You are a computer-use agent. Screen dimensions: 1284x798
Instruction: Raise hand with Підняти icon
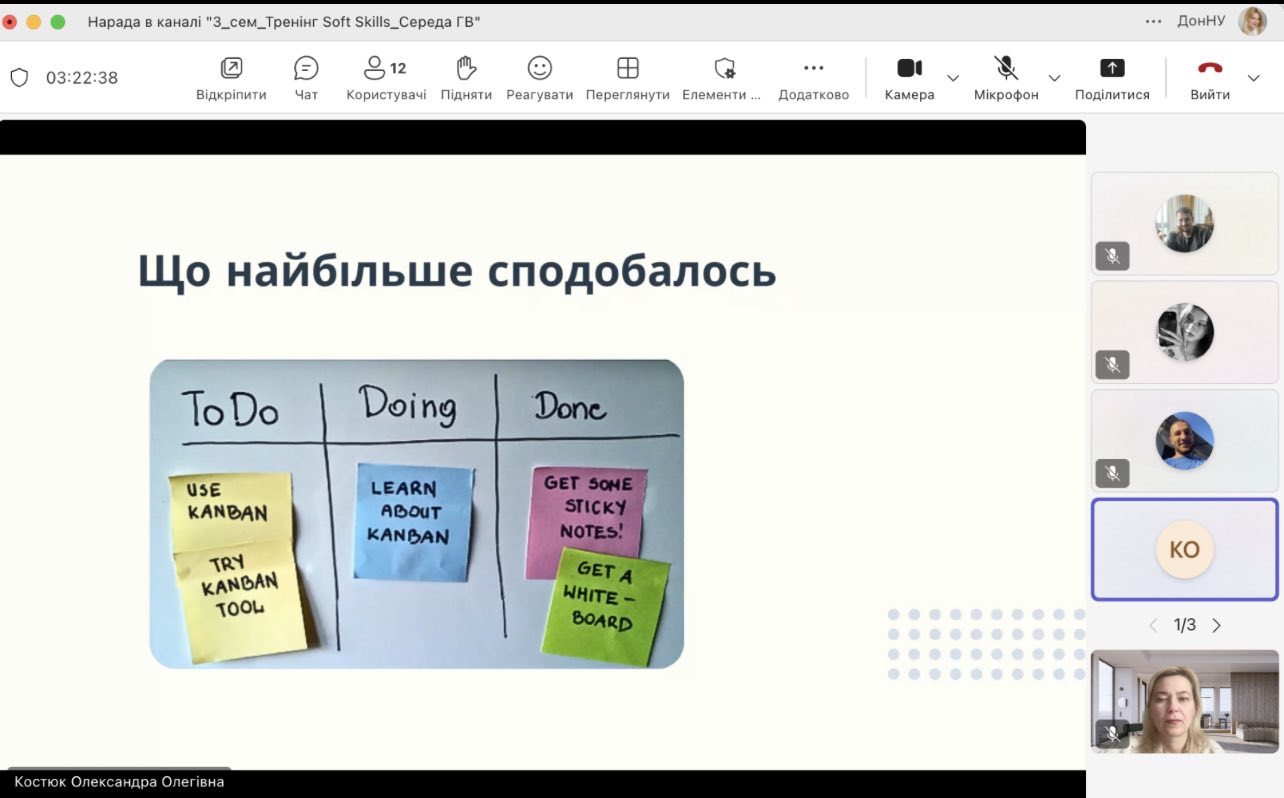pyautogui.click(x=466, y=78)
